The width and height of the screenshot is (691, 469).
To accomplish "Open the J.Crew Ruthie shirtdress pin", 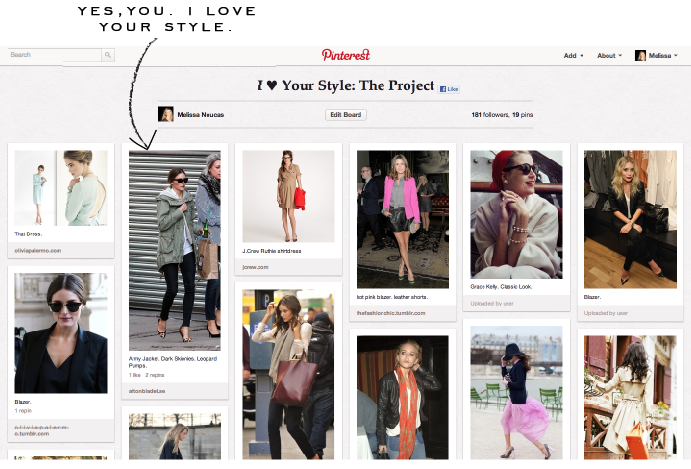I will pos(288,196).
